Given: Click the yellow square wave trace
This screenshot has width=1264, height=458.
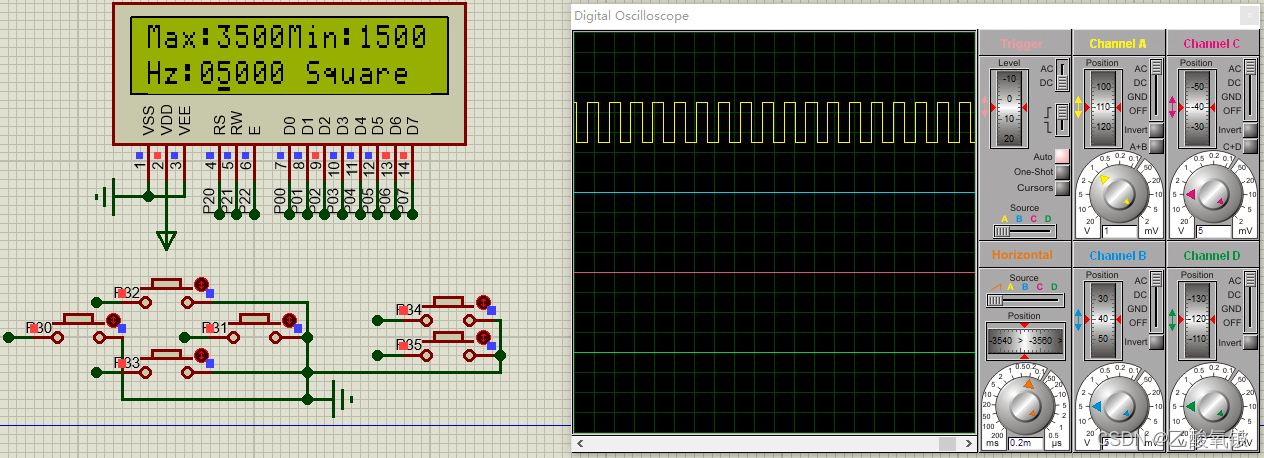Looking at the screenshot, I should pyautogui.click(x=775, y=122).
